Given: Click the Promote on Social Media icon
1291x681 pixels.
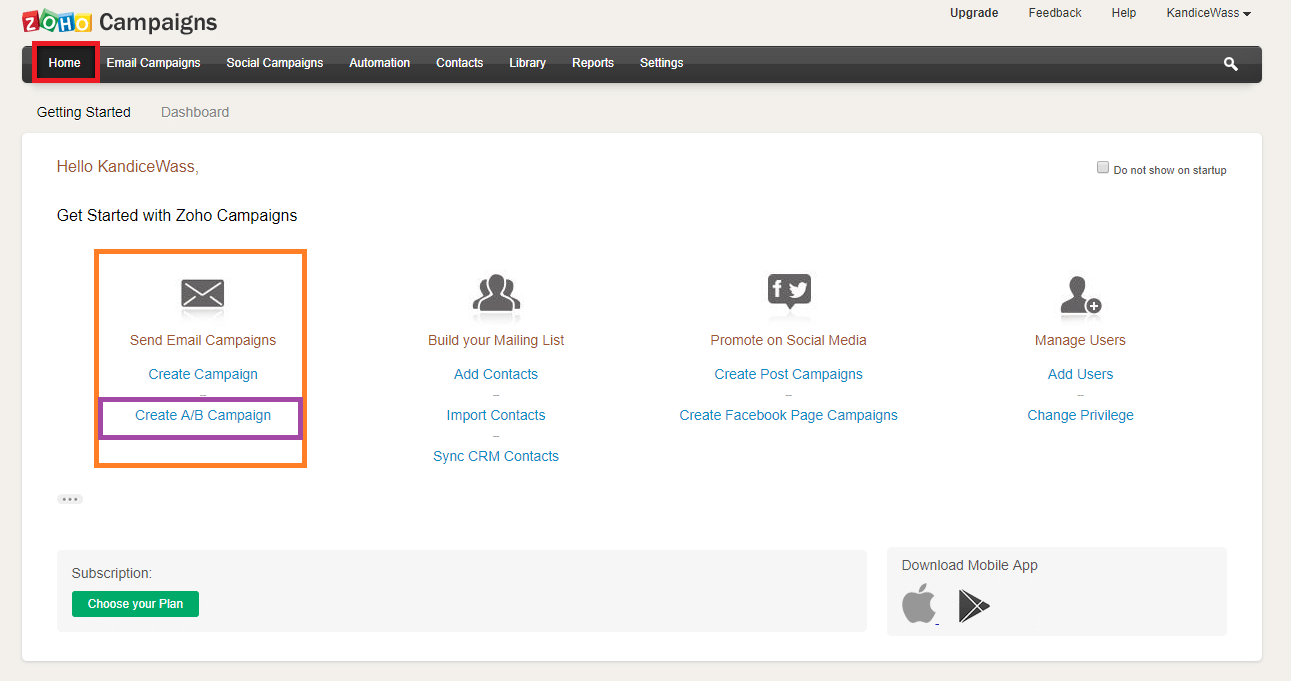Looking at the screenshot, I should [789, 291].
